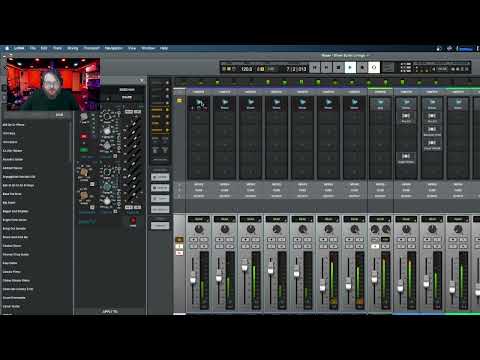Screen dimensions: 480x360
Task: Click the Apply To bar at plugin panel bottom
Action: coord(110,311)
